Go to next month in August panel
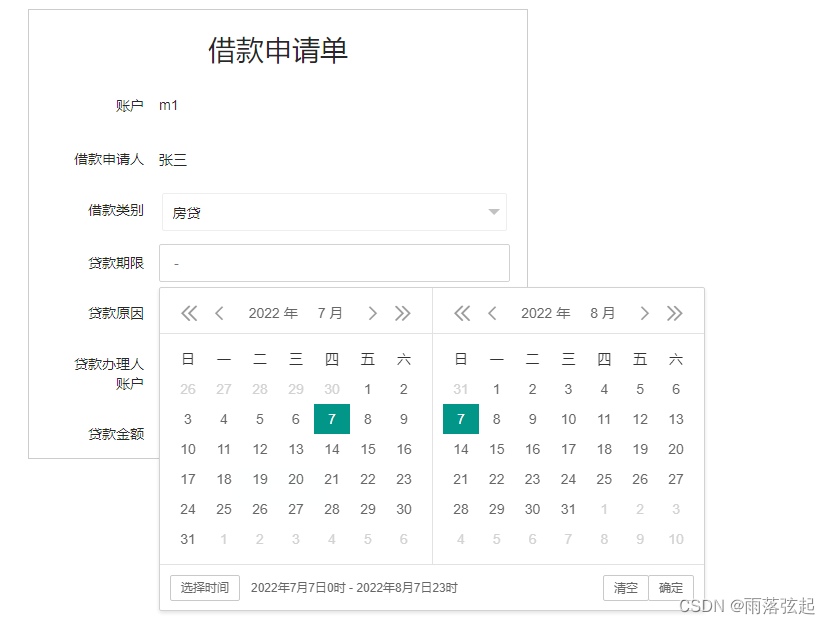The width and height of the screenshot is (830, 624). coord(645,313)
